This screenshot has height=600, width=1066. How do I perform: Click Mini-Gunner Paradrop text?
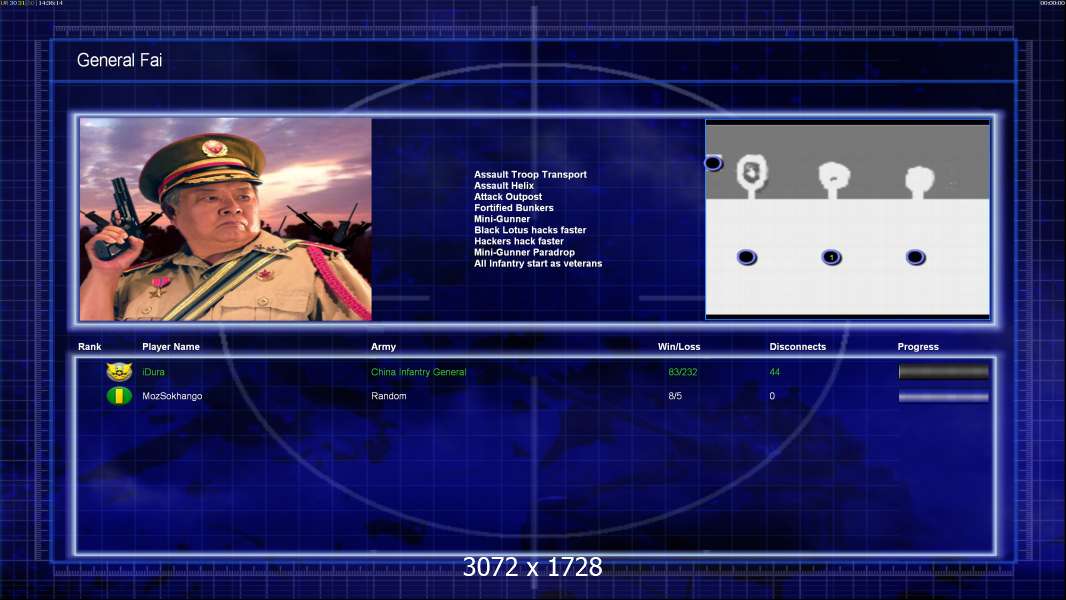pyautogui.click(x=524, y=252)
